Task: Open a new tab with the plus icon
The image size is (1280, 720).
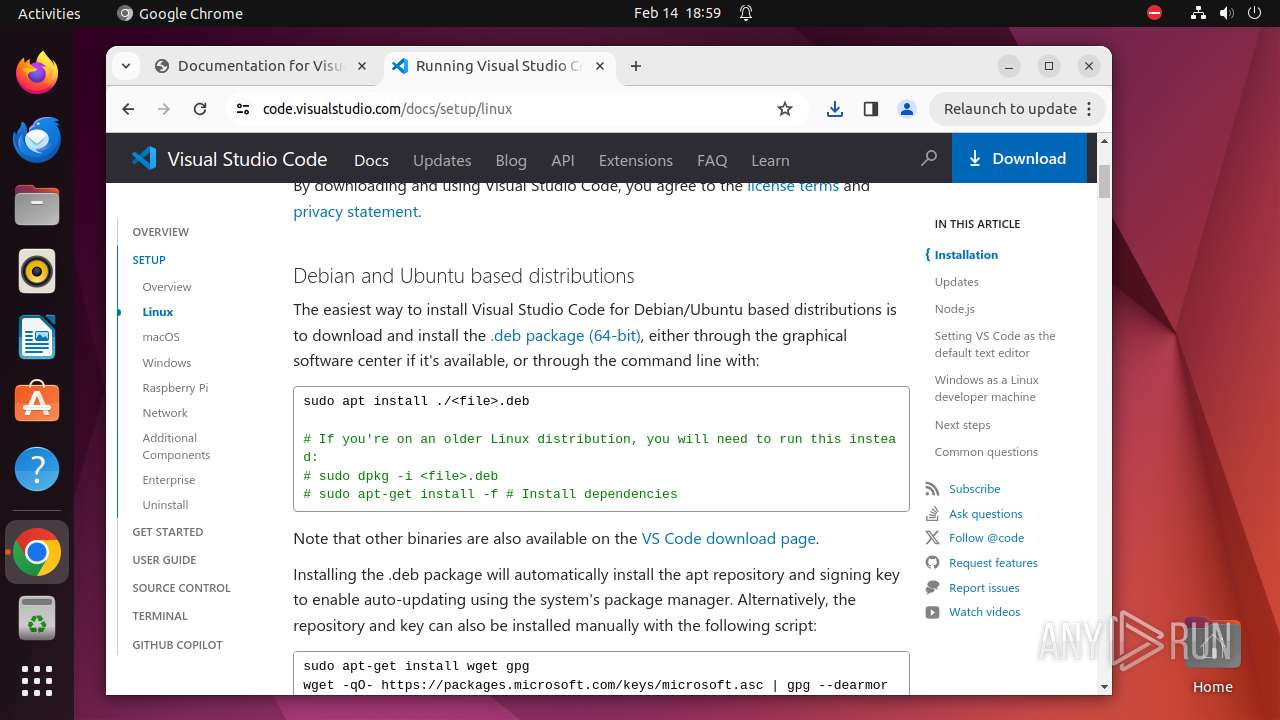Action: 636,66
